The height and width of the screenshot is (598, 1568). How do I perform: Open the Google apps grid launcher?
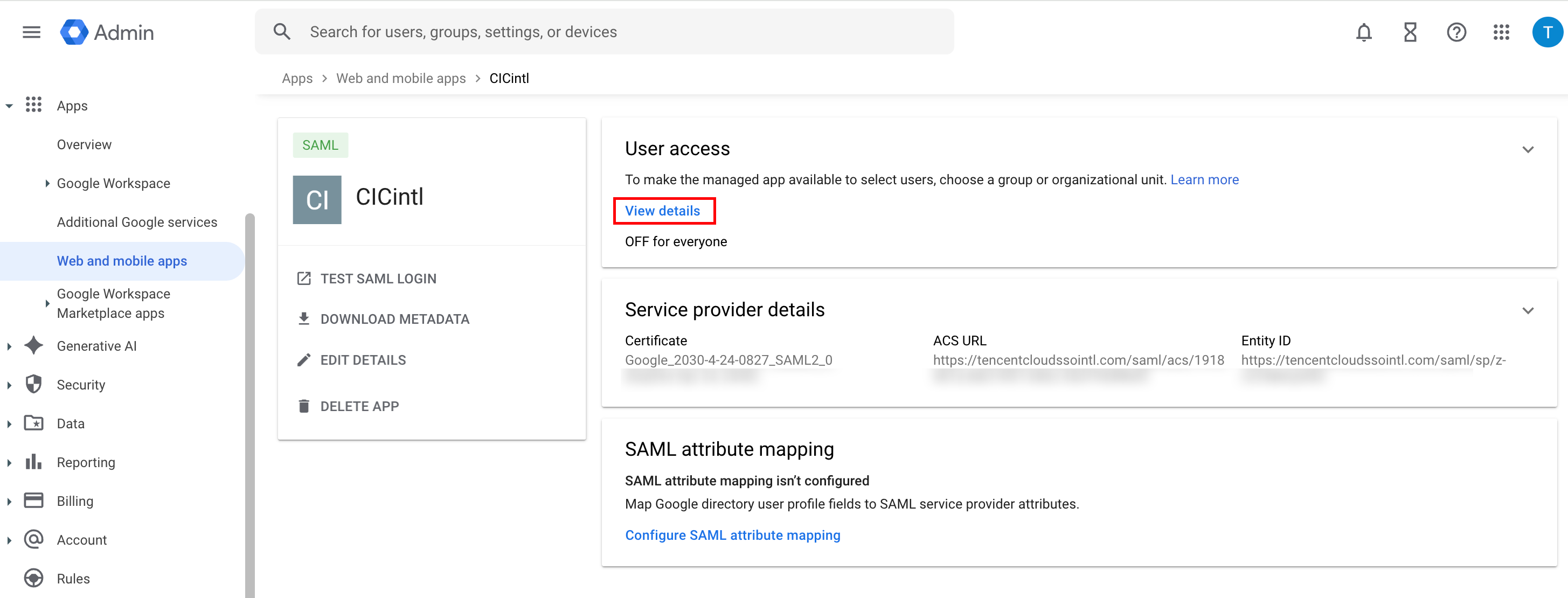point(1501,32)
